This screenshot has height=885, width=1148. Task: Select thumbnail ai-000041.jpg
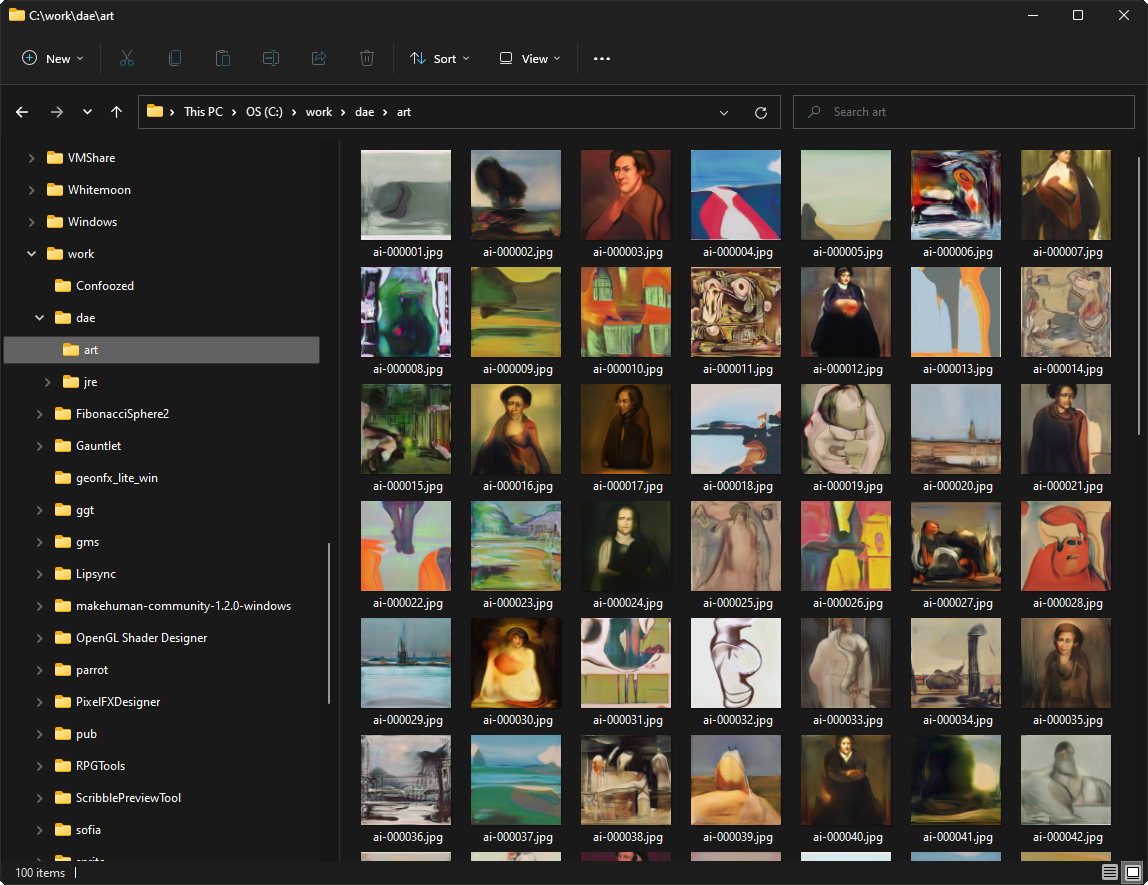tap(956, 780)
